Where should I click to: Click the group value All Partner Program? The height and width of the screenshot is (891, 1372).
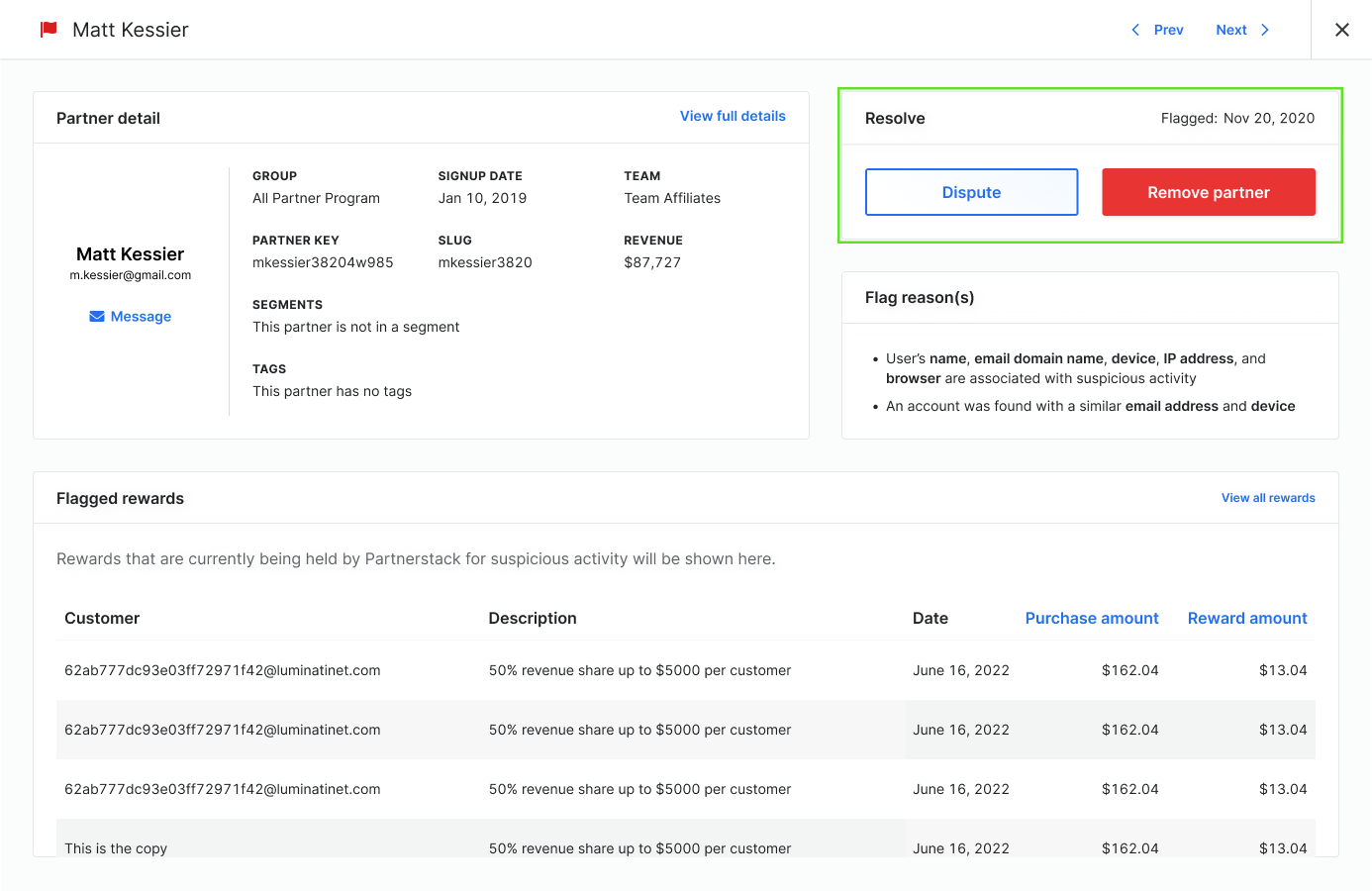[x=316, y=198]
